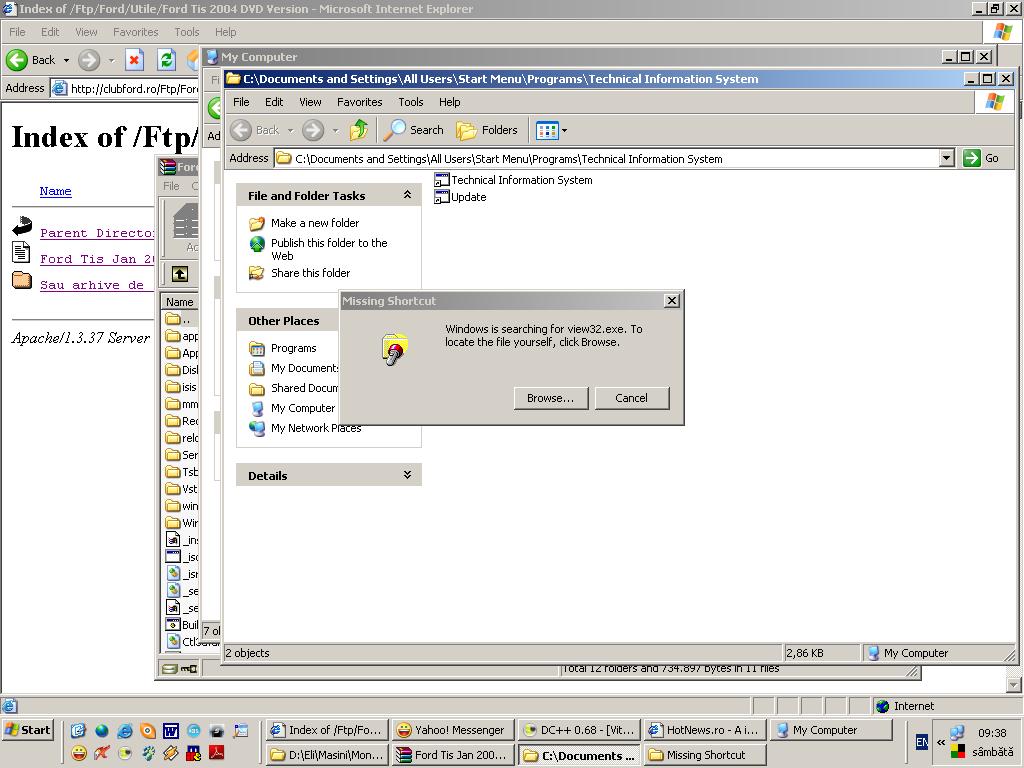The height and width of the screenshot is (768, 1024).
Task: Select the Update shortcut icon
Action: click(442, 197)
